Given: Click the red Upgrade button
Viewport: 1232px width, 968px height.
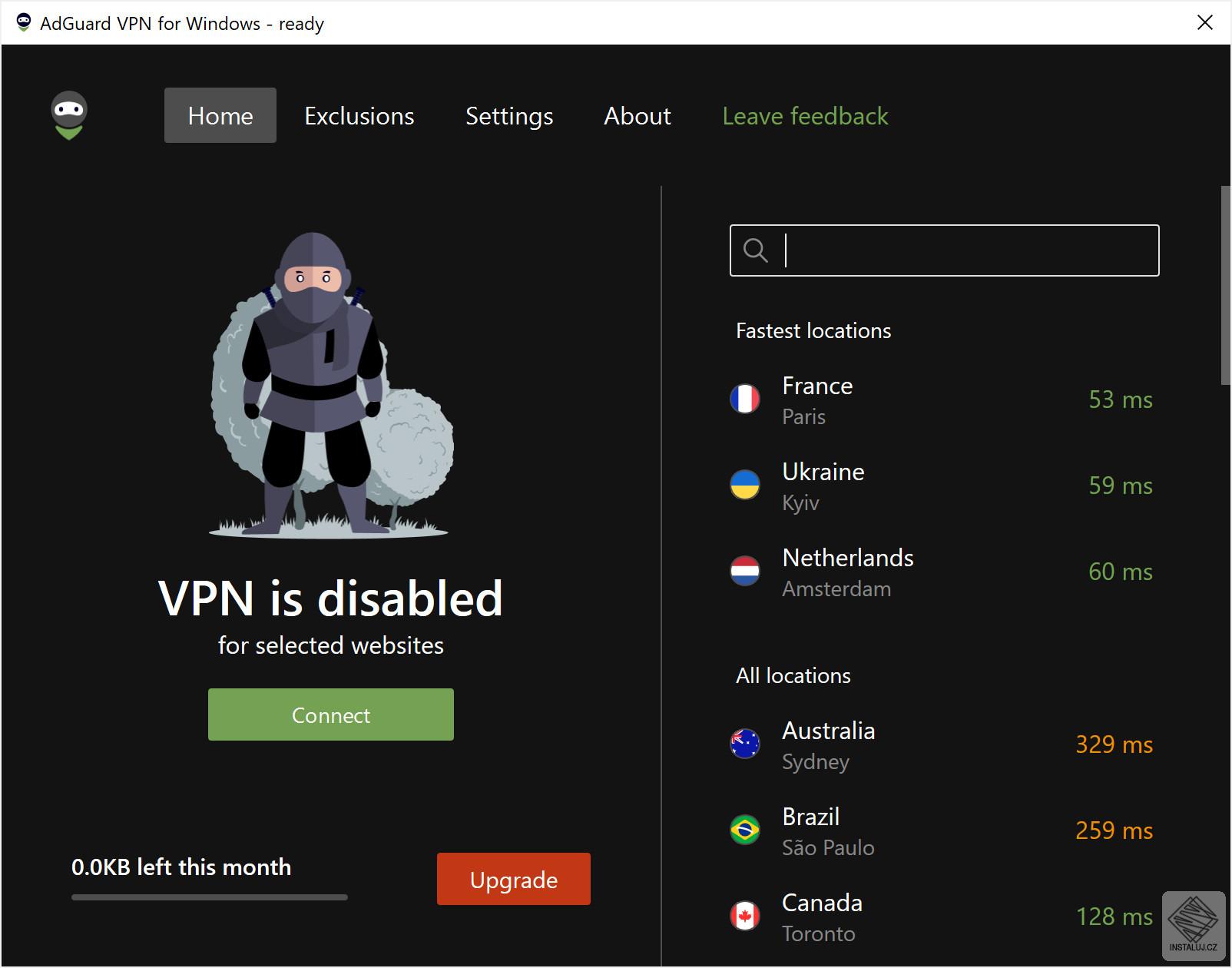Looking at the screenshot, I should [514, 879].
